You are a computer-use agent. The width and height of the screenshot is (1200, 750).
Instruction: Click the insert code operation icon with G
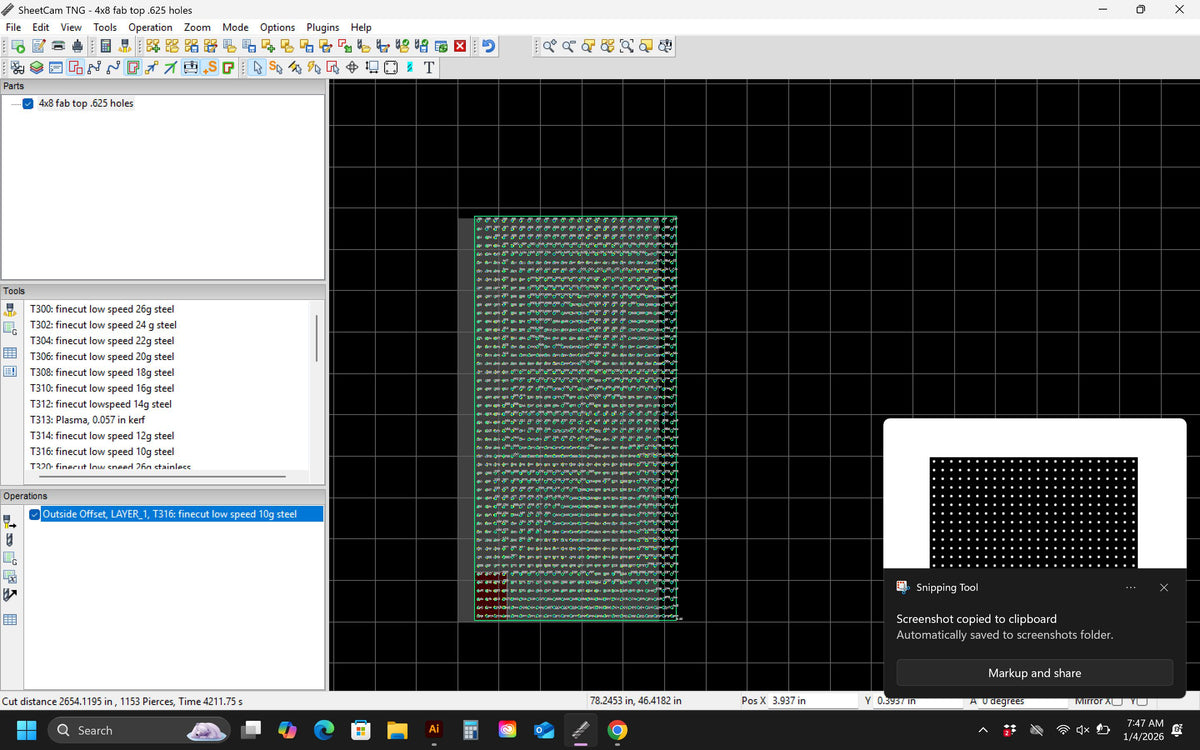[10, 558]
